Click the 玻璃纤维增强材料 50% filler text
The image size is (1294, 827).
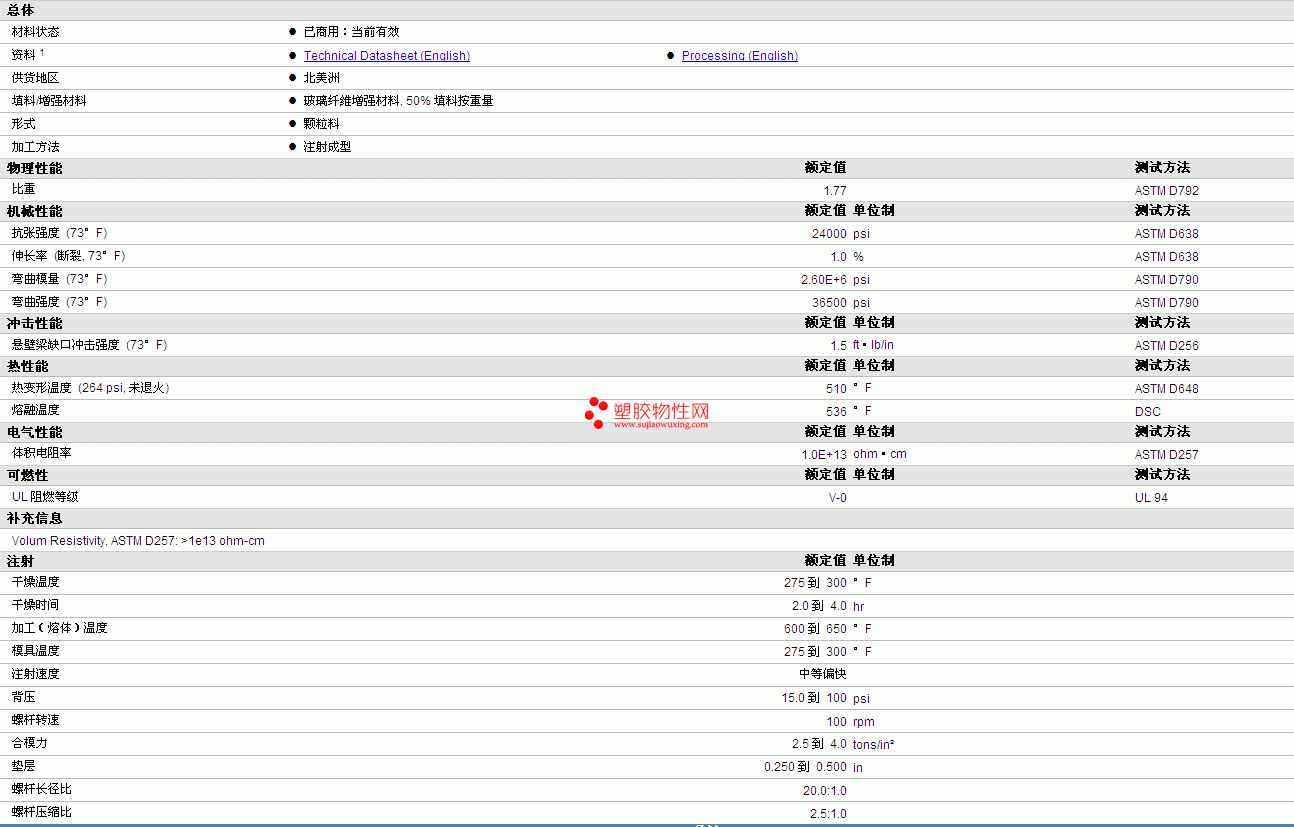point(398,101)
